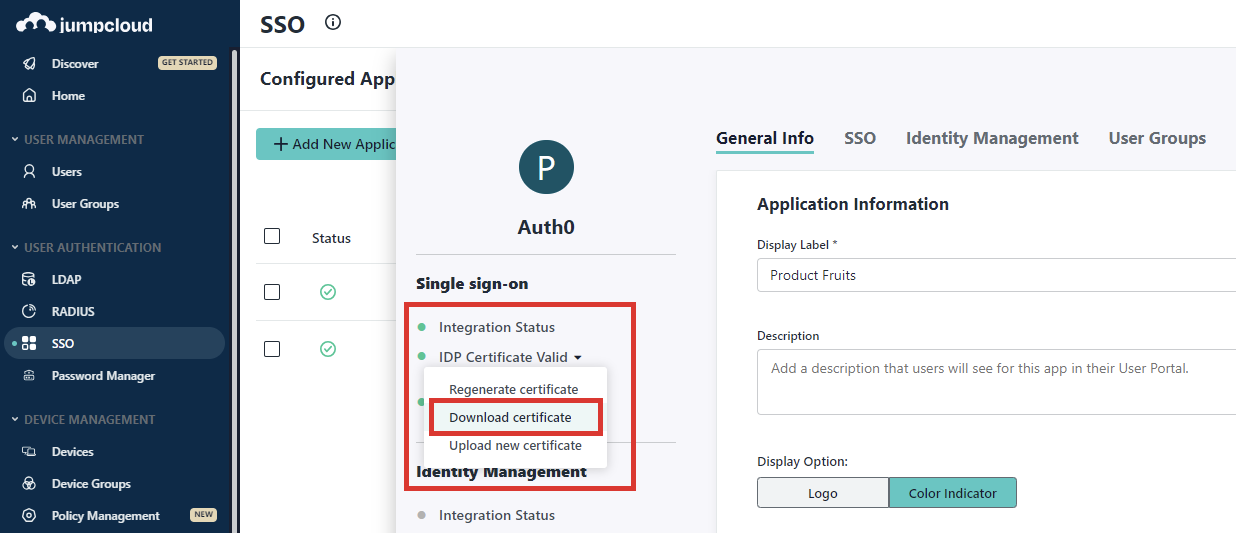Viewport: 1236px width, 533px height.
Task: Click the Users person icon
Action: pyautogui.click(x=30, y=172)
